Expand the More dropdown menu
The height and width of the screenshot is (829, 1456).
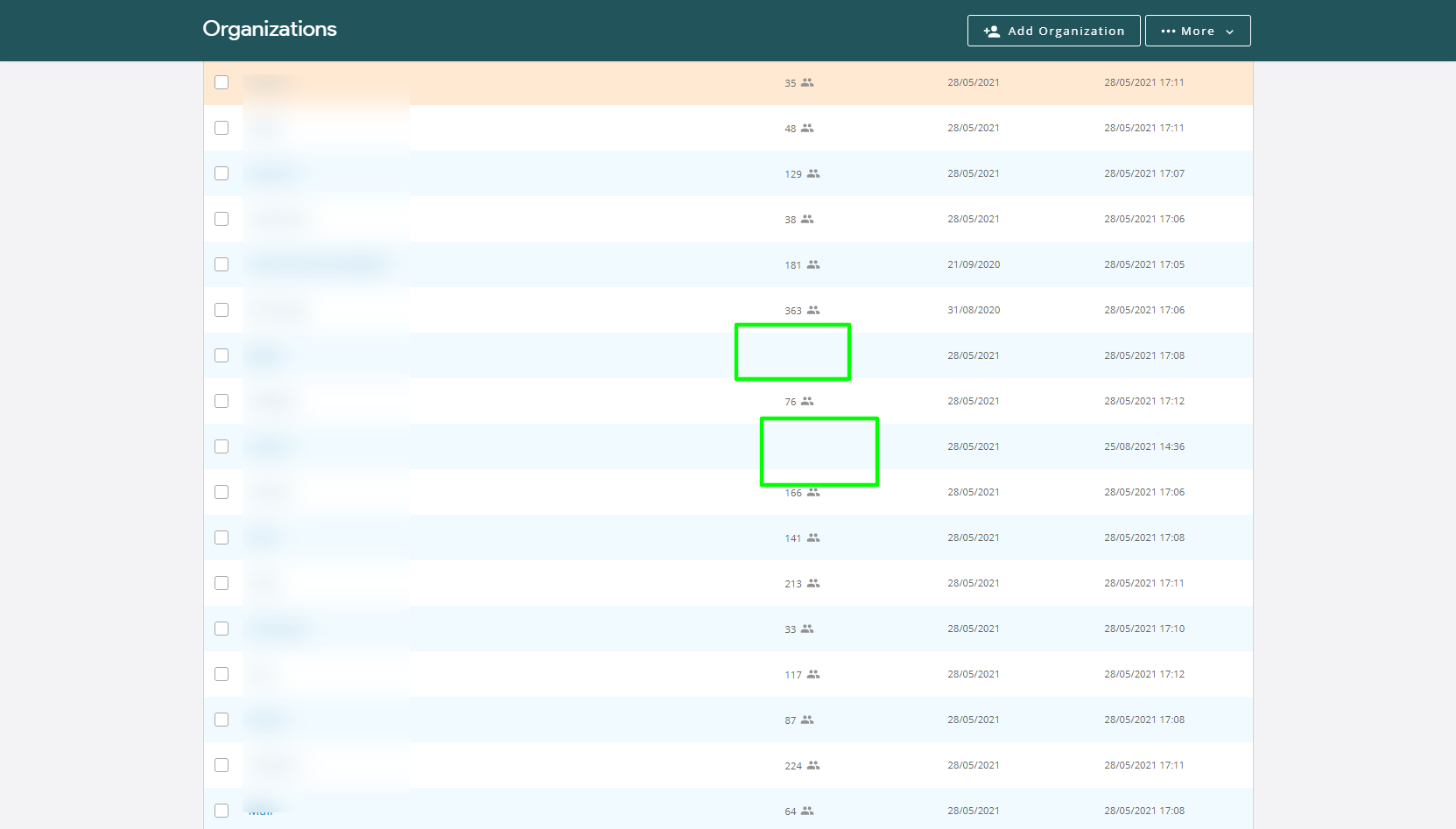(1197, 31)
